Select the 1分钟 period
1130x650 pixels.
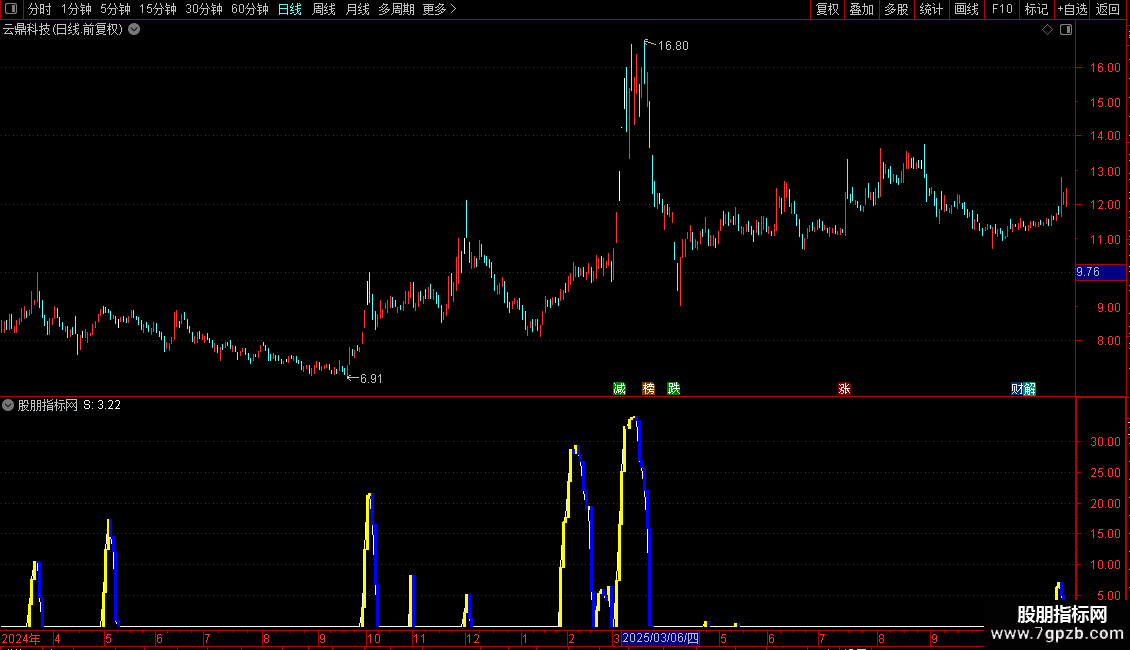point(76,9)
